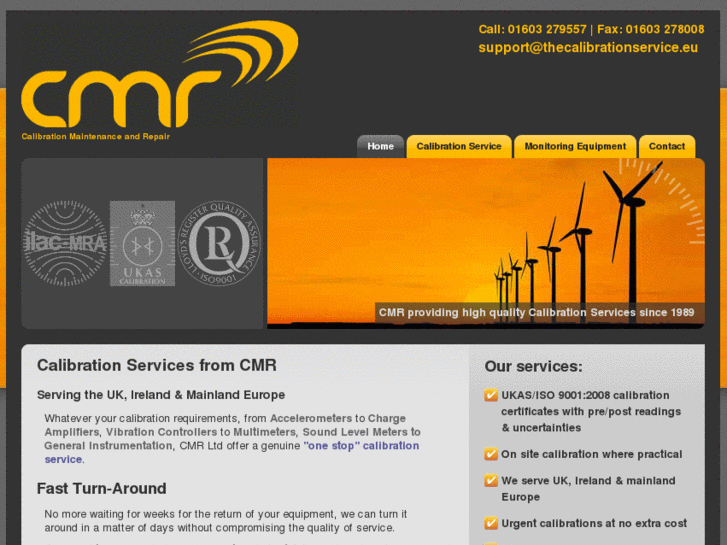Click the UKAS/ISO 9001:2008 calibration certificates item
Screen dimensions: 727x545
coord(591,411)
